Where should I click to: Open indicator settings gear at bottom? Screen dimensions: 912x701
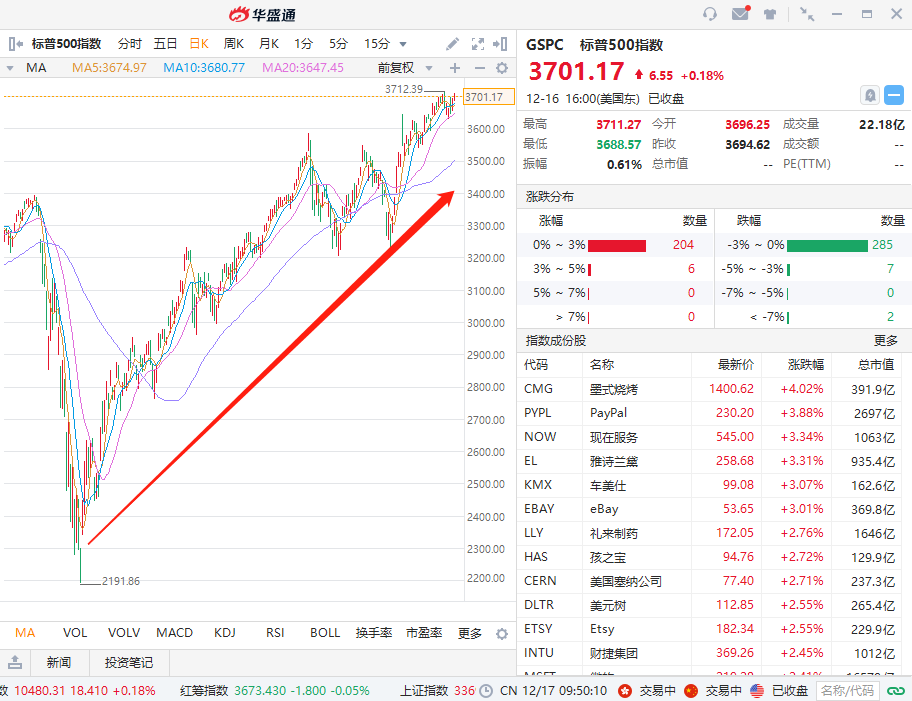pyautogui.click(x=501, y=634)
